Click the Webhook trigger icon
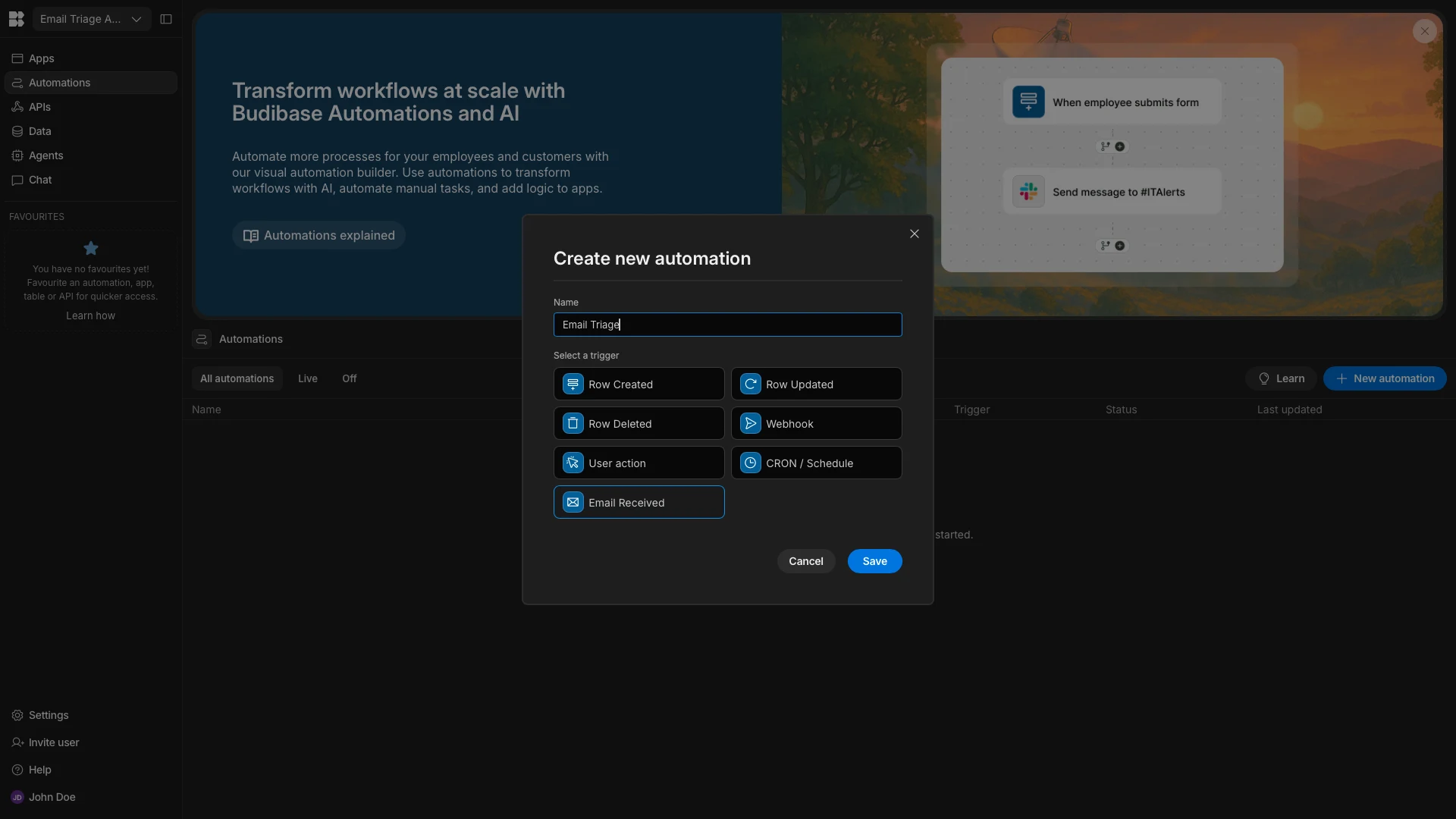The height and width of the screenshot is (819, 1456). (750, 424)
